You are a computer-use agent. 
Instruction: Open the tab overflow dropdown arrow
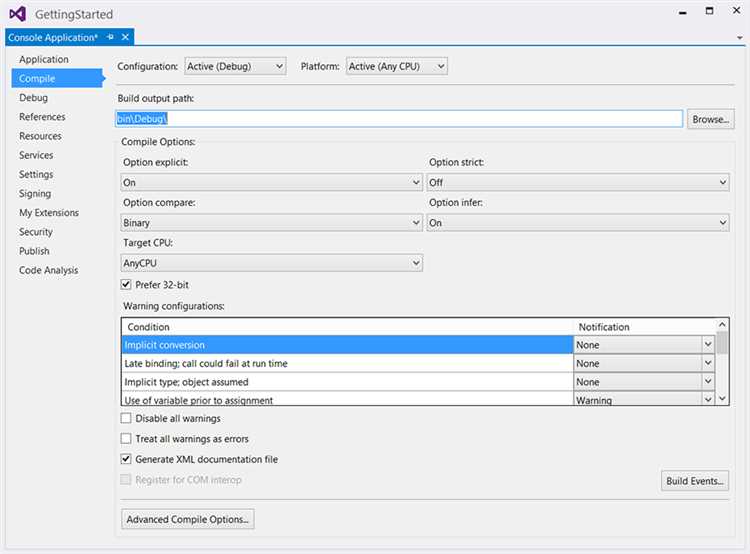pos(739,37)
